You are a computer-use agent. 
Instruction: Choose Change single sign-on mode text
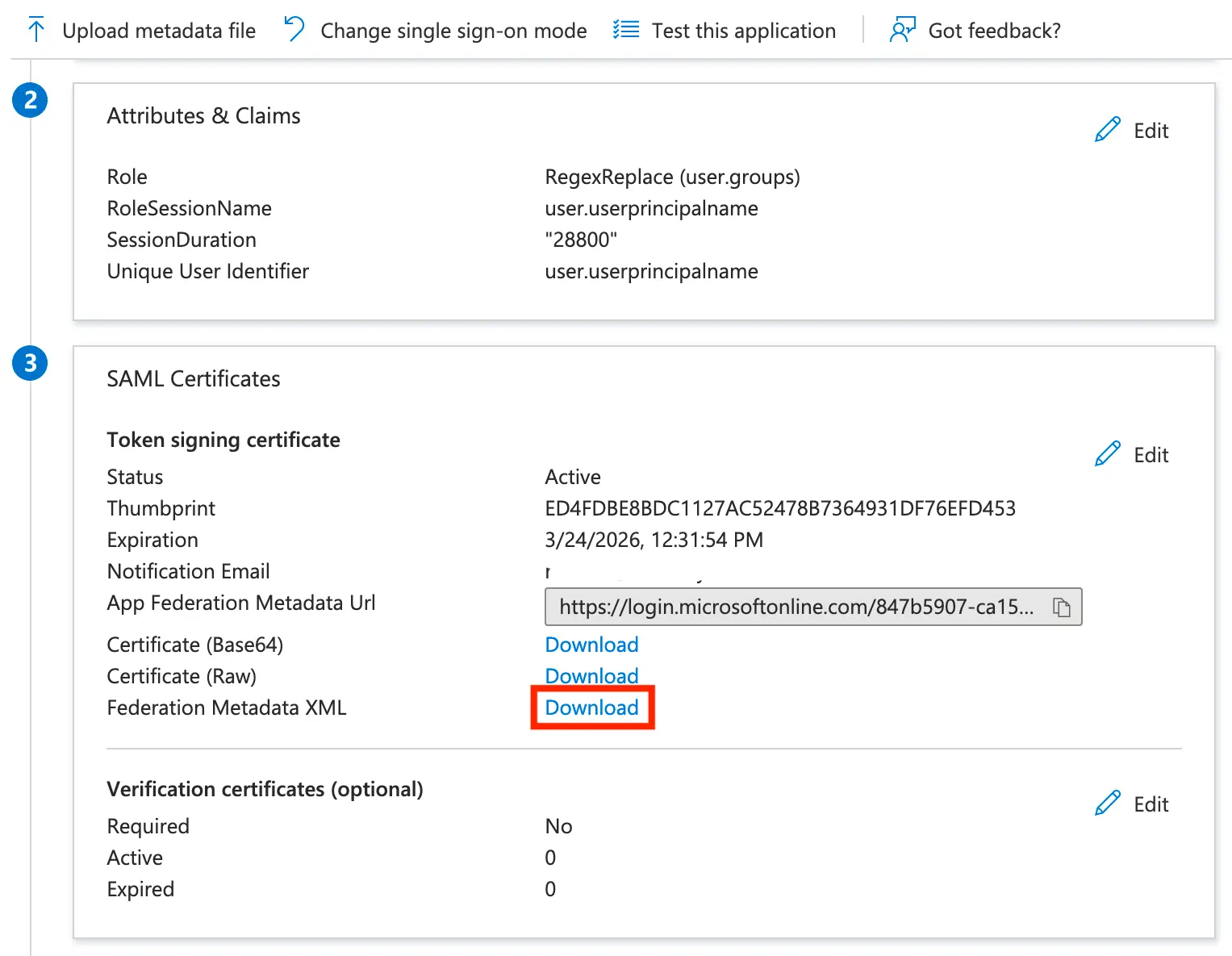coord(453,31)
